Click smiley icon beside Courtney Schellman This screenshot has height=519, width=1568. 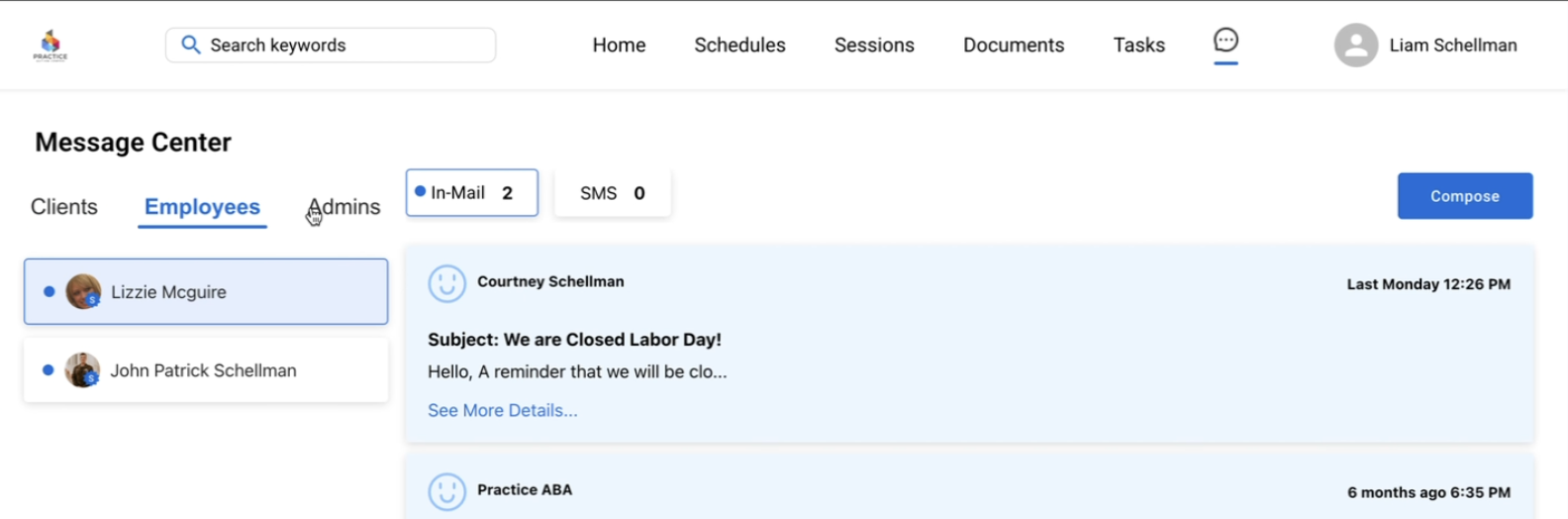point(446,283)
